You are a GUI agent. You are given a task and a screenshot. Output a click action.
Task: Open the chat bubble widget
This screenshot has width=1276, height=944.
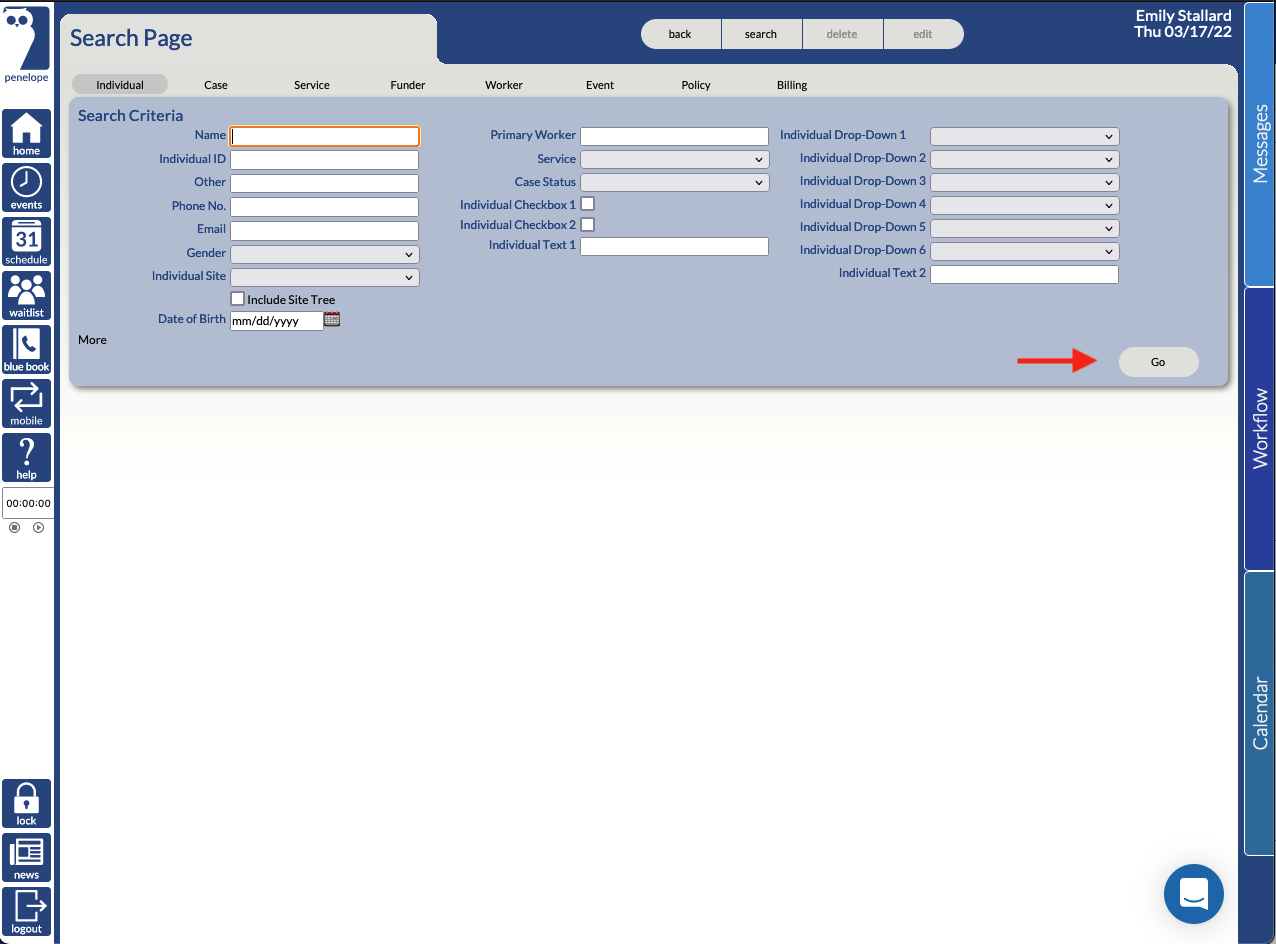(x=1194, y=894)
